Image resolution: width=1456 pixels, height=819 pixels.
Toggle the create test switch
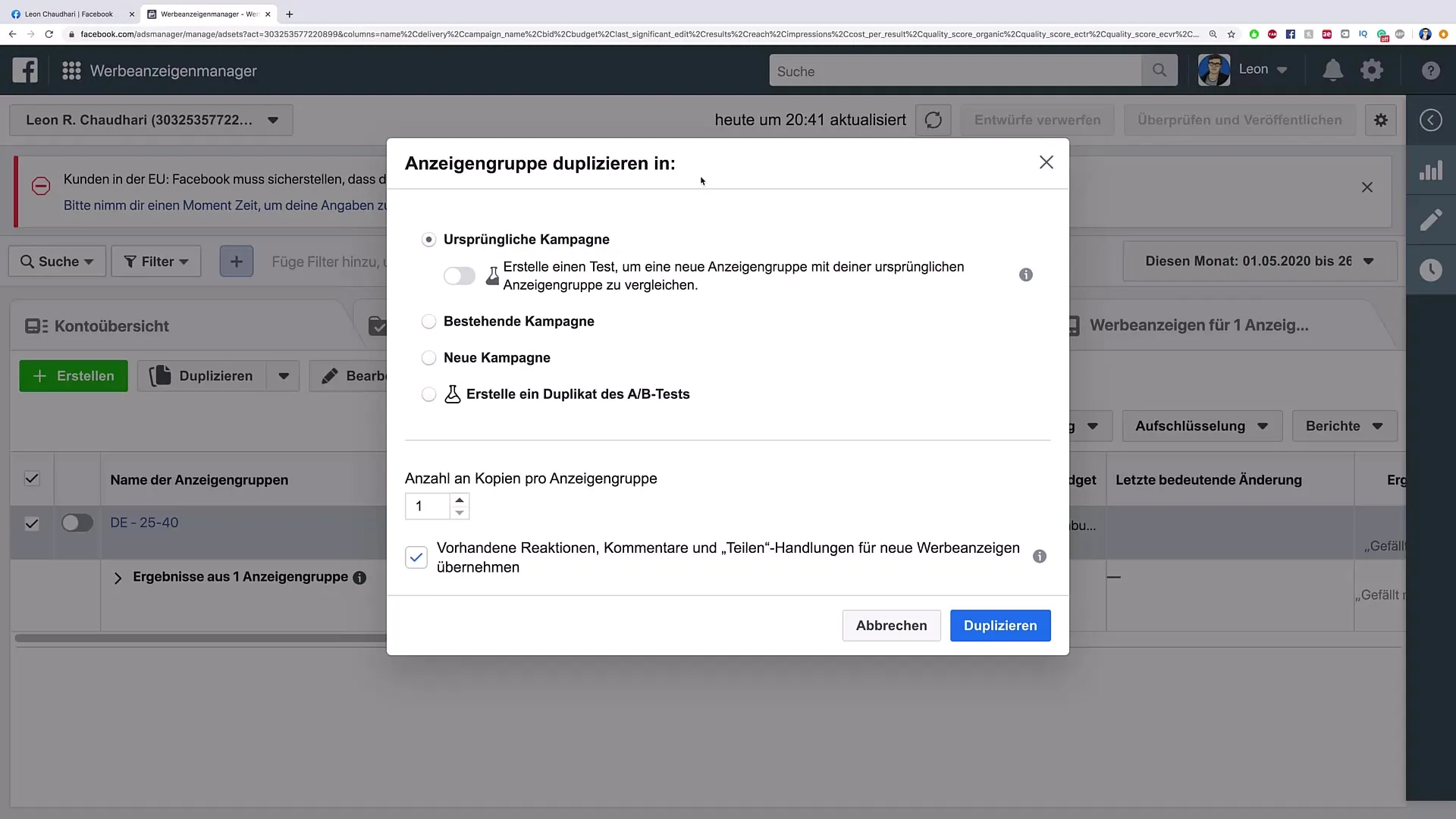click(460, 276)
